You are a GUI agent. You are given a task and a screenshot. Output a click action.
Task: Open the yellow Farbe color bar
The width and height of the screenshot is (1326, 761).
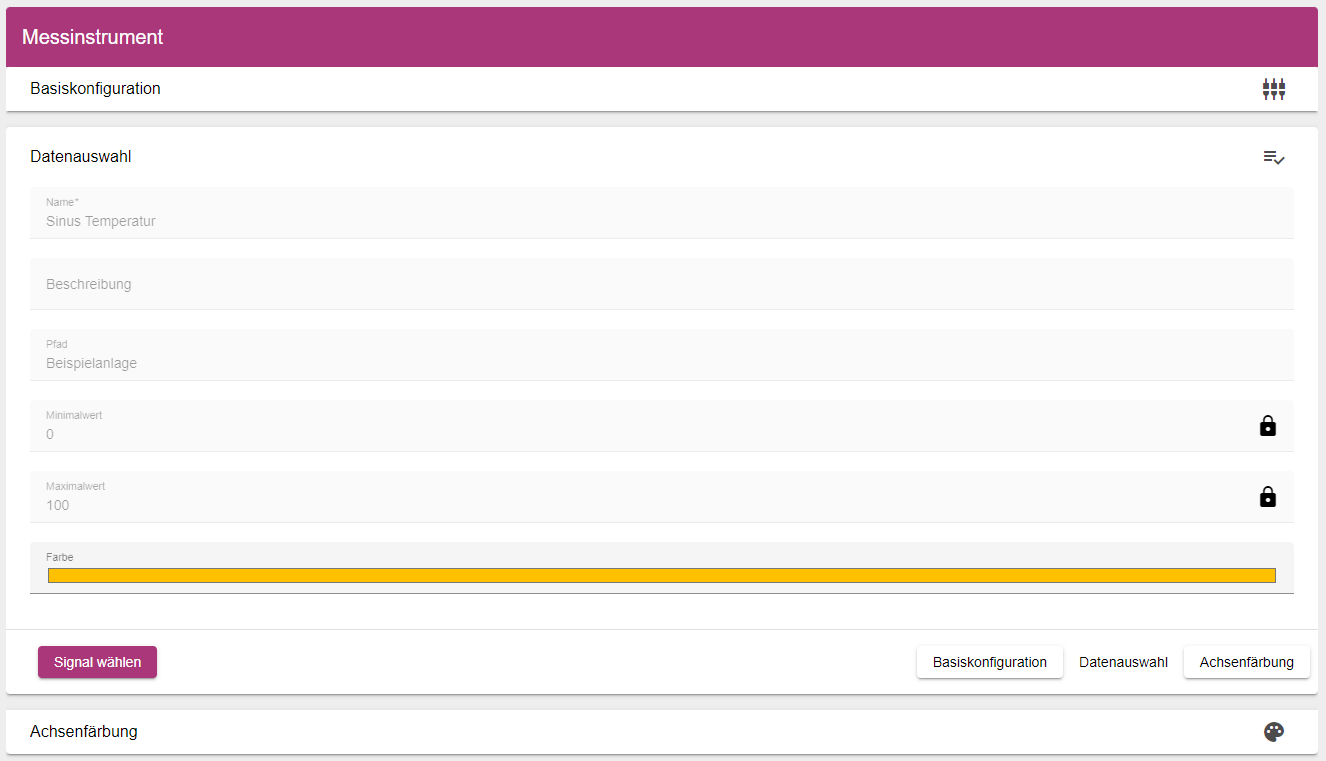tap(661, 575)
